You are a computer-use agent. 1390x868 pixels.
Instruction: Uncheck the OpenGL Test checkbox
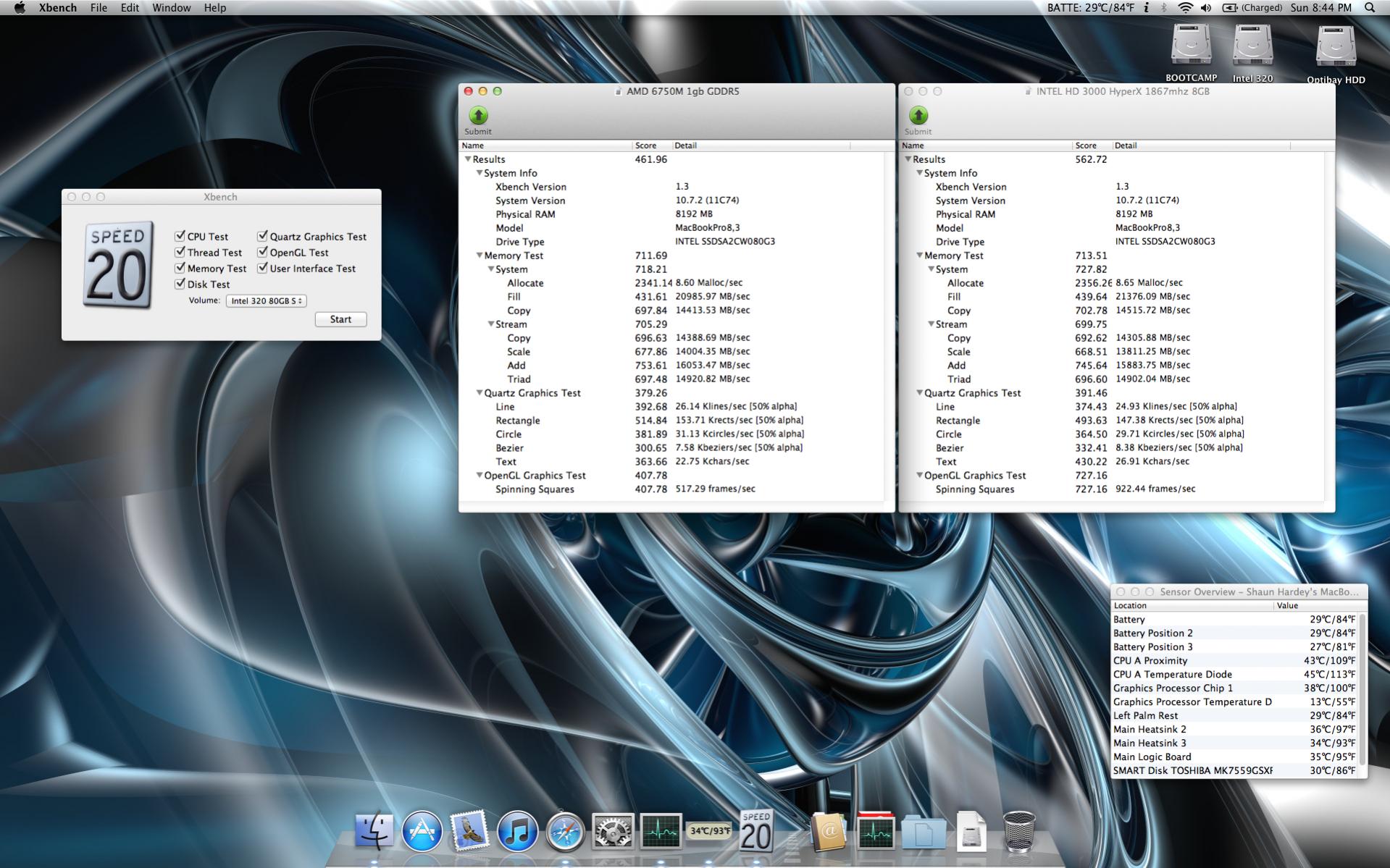[x=262, y=252]
